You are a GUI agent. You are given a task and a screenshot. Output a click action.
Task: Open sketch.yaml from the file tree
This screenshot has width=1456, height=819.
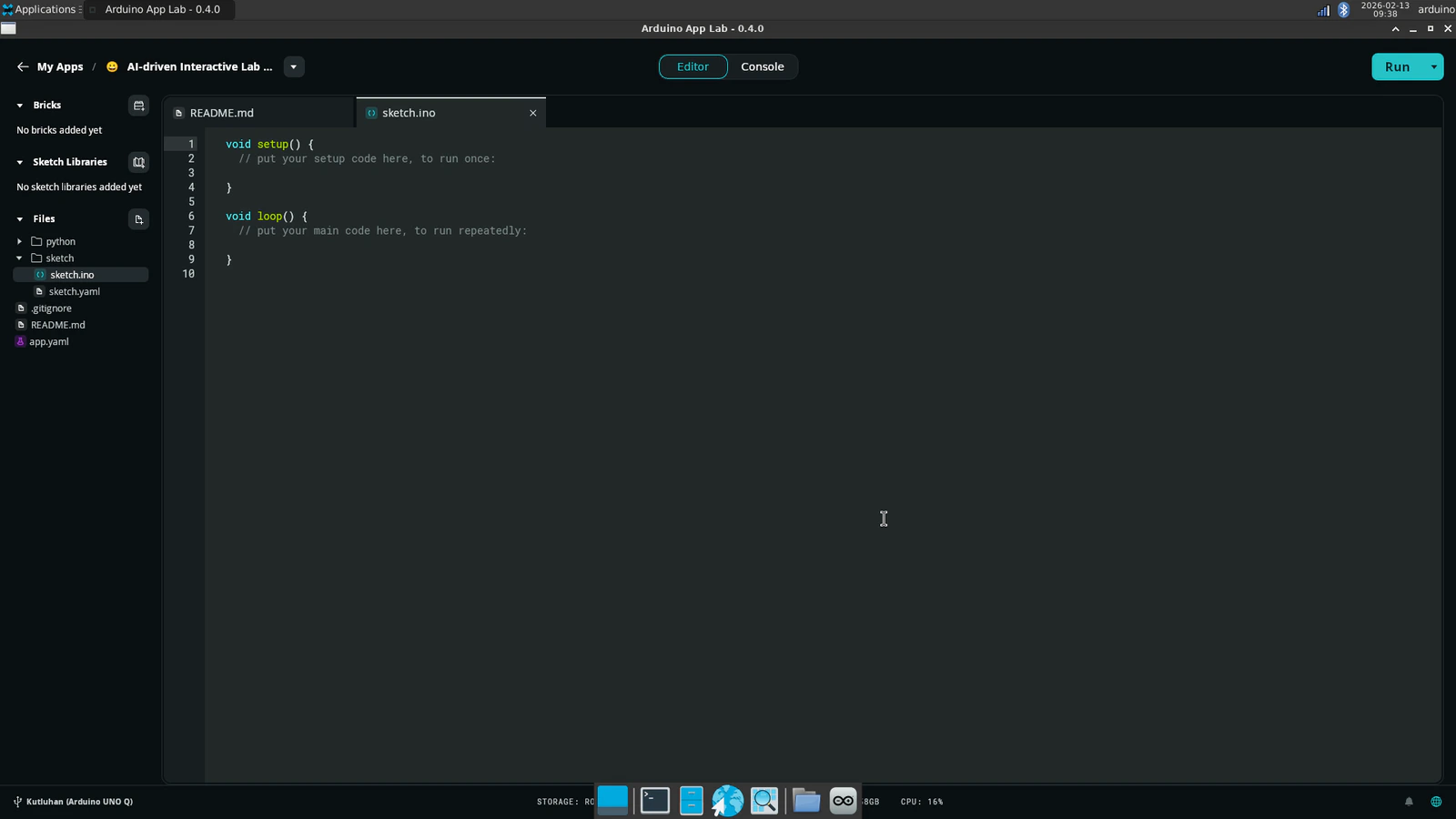pos(75,292)
